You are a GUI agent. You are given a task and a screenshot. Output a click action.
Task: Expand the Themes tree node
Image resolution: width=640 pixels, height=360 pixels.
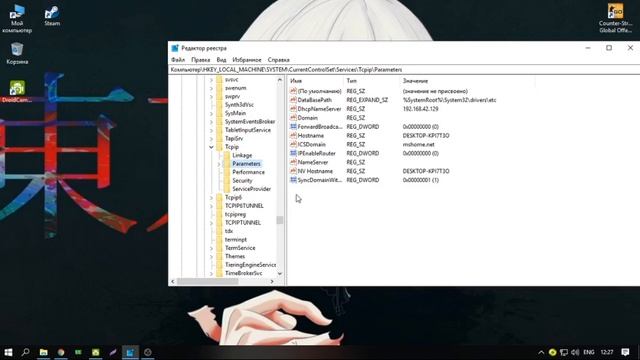coord(211,256)
